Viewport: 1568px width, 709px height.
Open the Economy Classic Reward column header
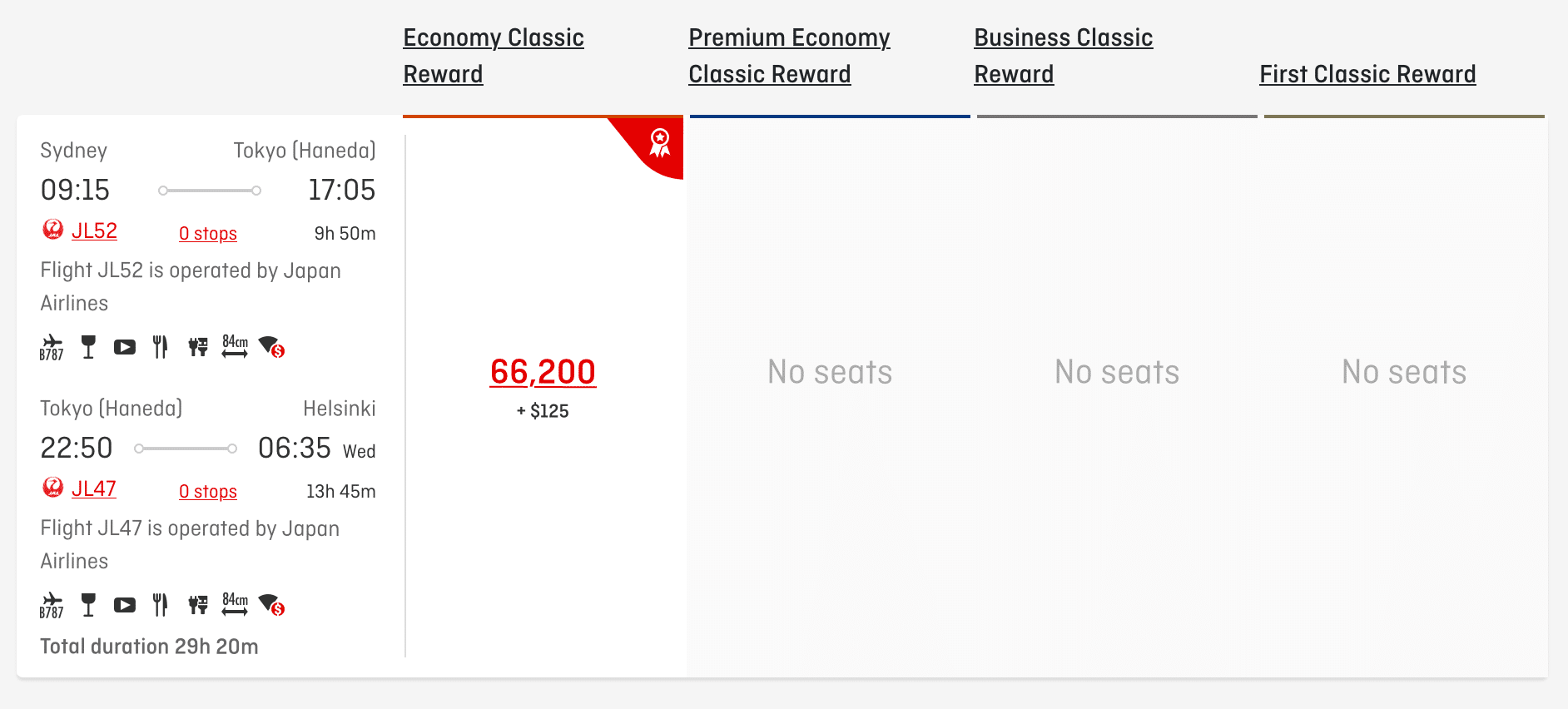click(494, 56)
